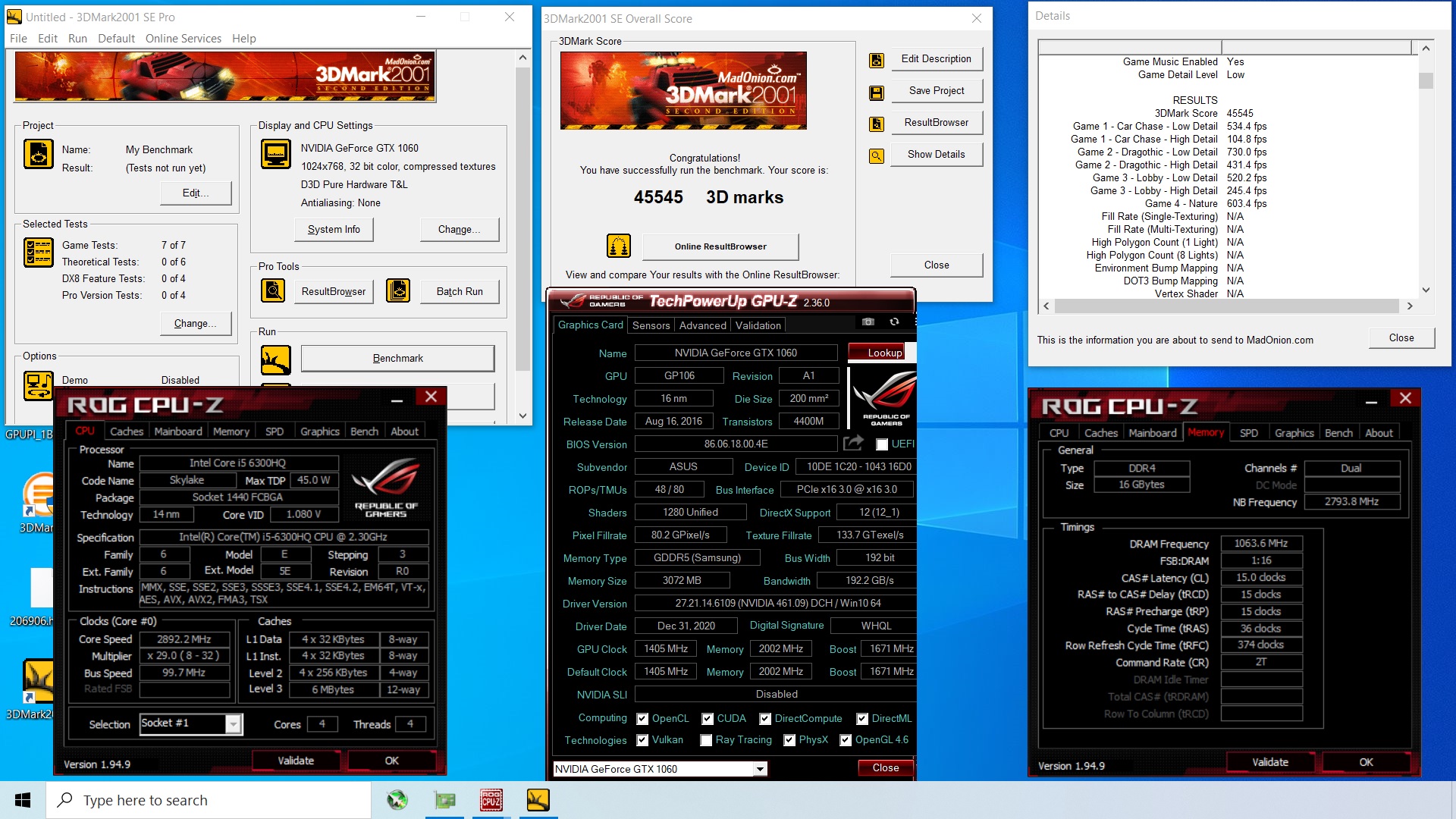
Task: Click the GPU-Z screenshot camera icon
Action: (868, 322)
